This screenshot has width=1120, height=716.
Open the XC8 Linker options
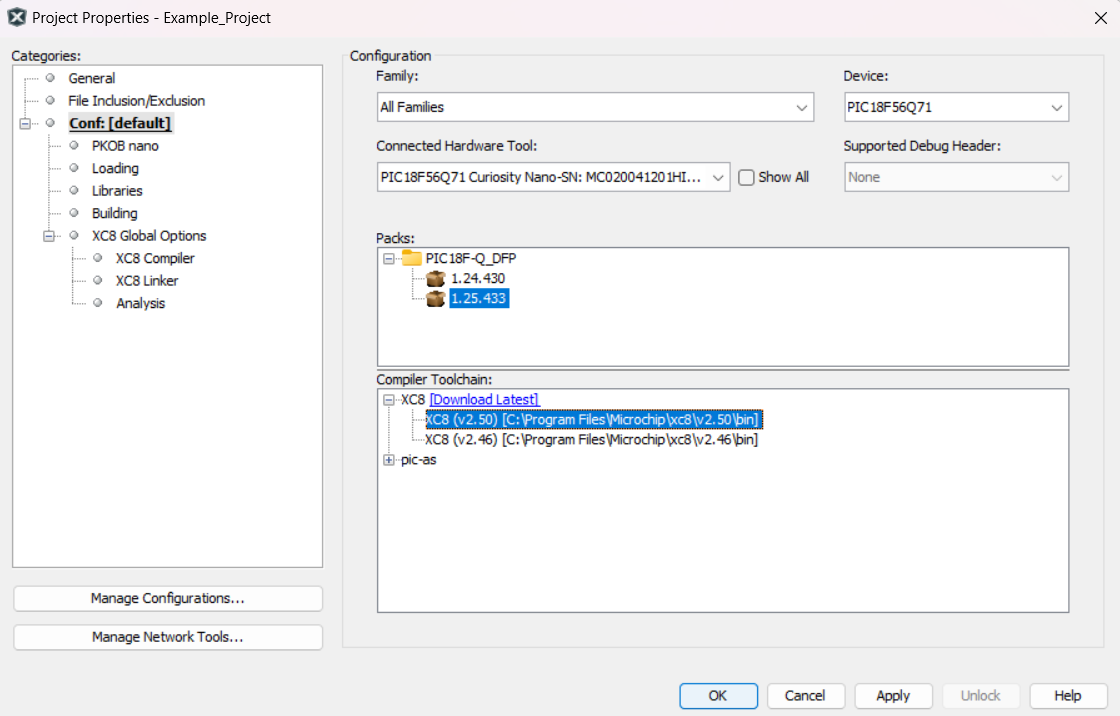click(x=147, y=281)
